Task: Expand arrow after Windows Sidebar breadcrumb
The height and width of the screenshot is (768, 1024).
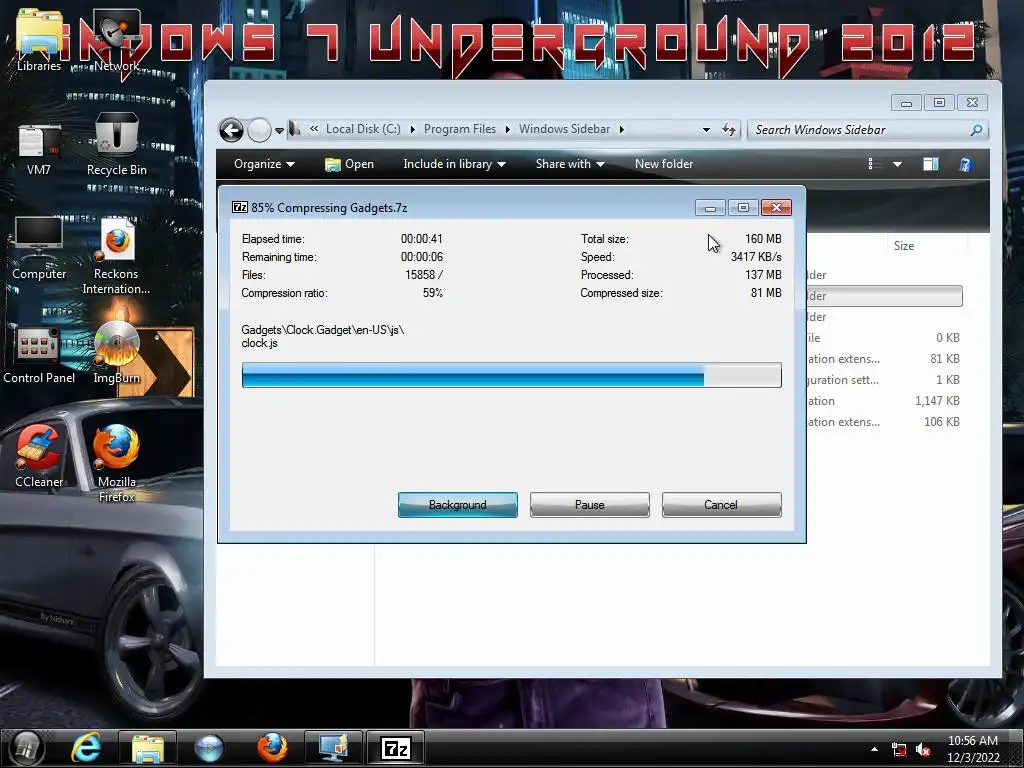Action: (622, 129)
